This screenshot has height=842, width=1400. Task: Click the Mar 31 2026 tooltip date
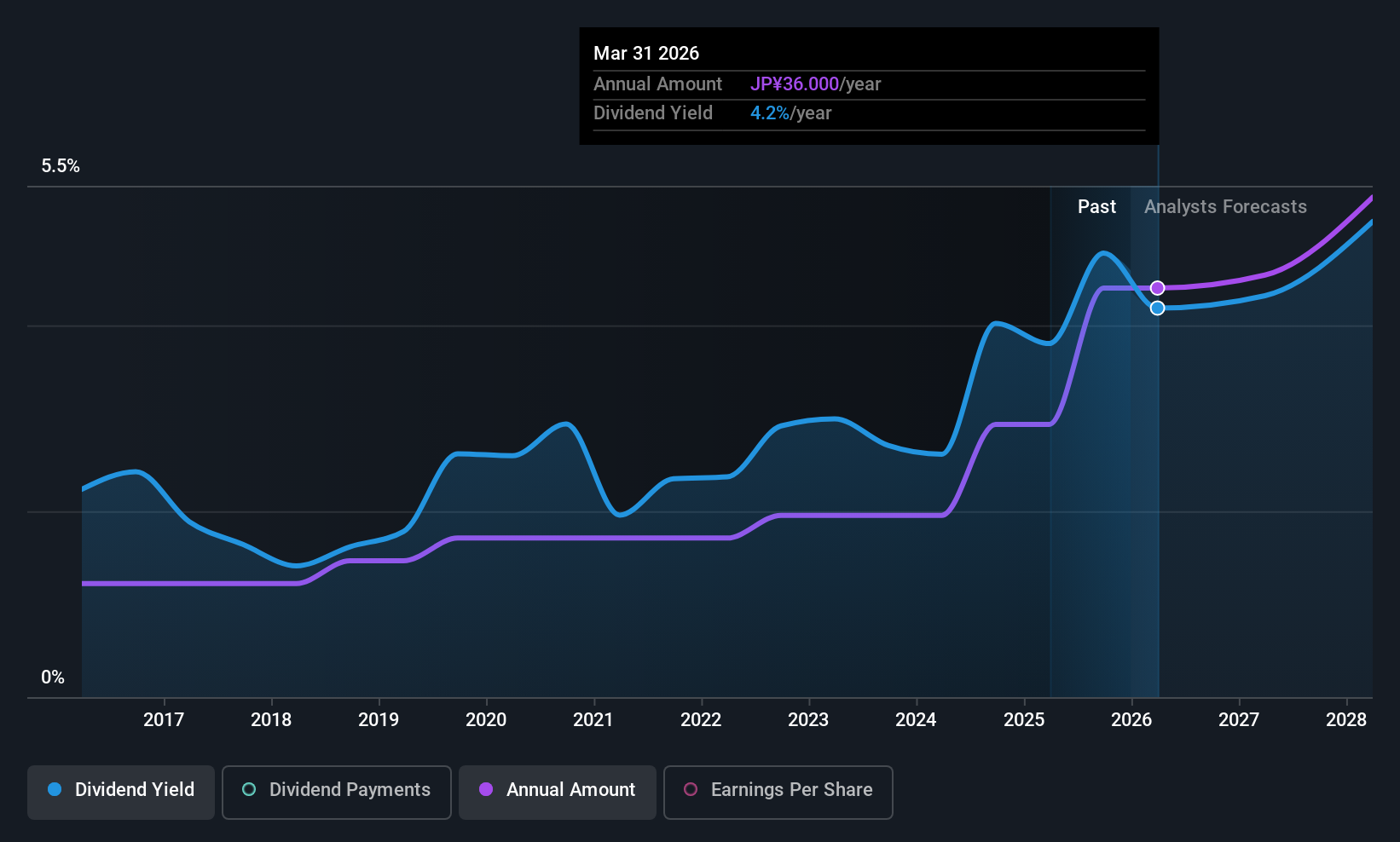coord(646,53)
